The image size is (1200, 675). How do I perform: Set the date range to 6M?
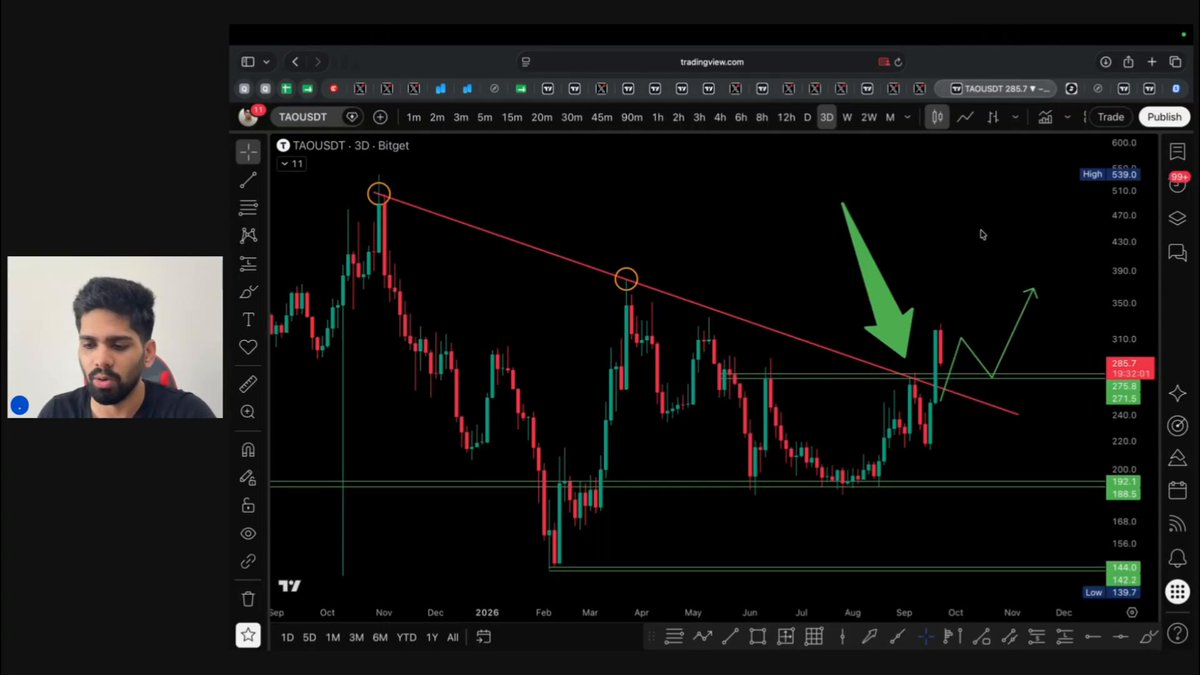coord(380,638)
